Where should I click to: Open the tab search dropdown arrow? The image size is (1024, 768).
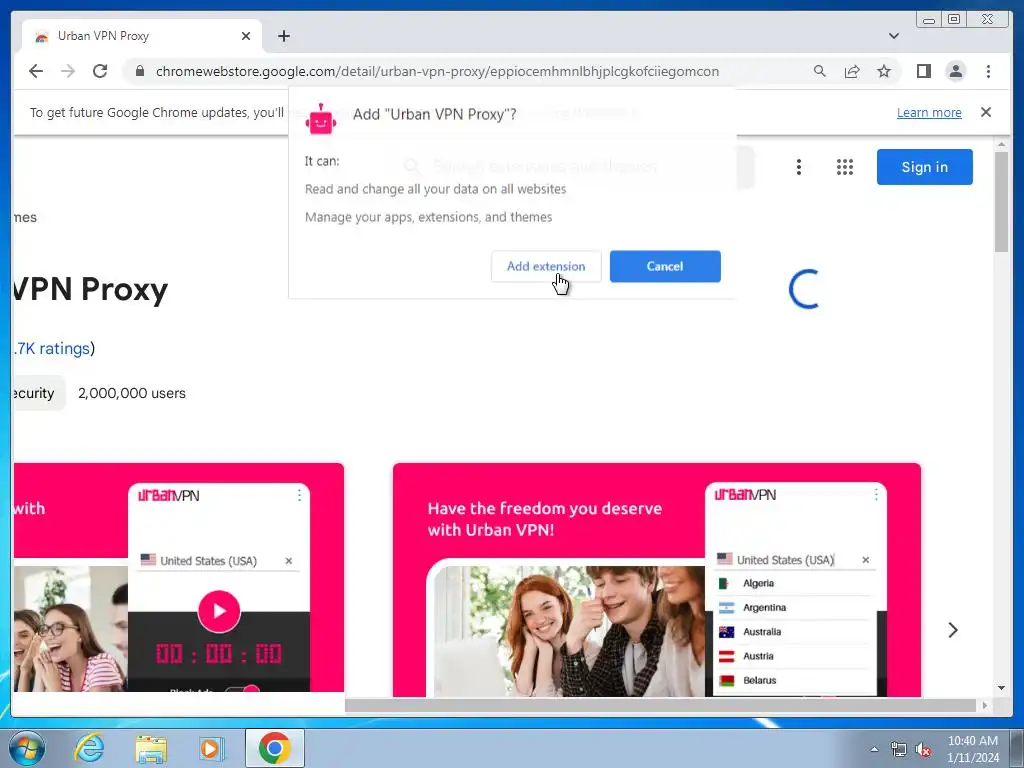(x=893, y=36)
